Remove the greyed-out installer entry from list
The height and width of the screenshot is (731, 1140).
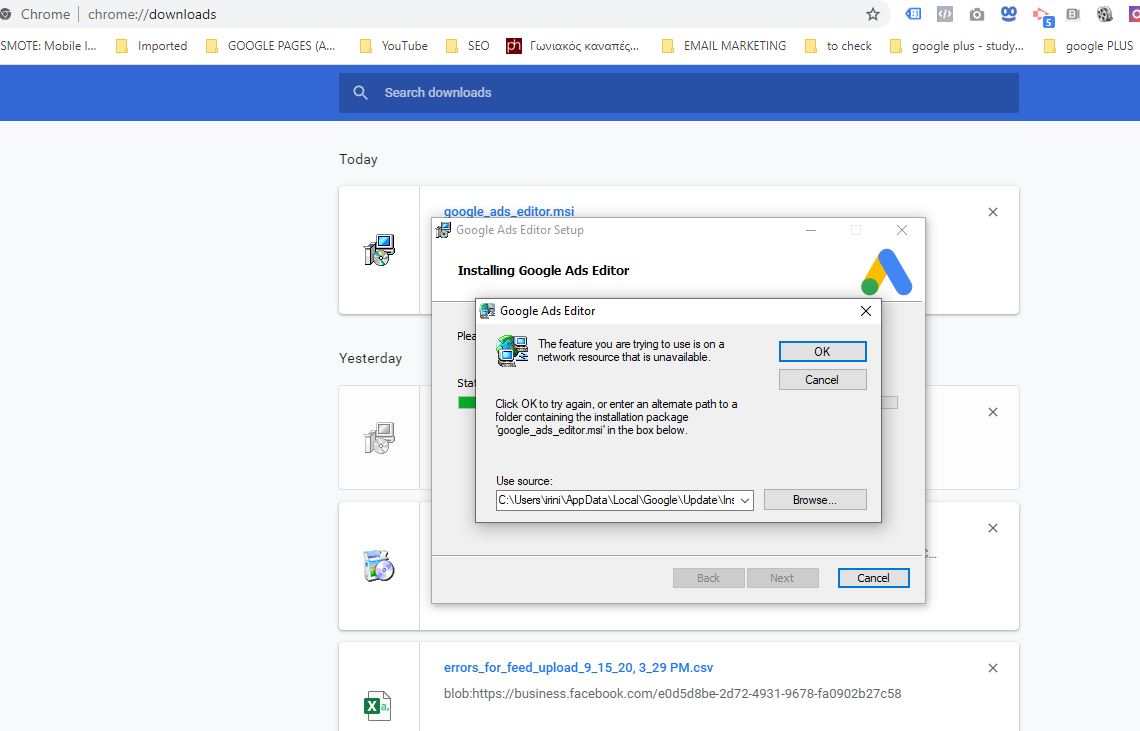click(993, 412)
